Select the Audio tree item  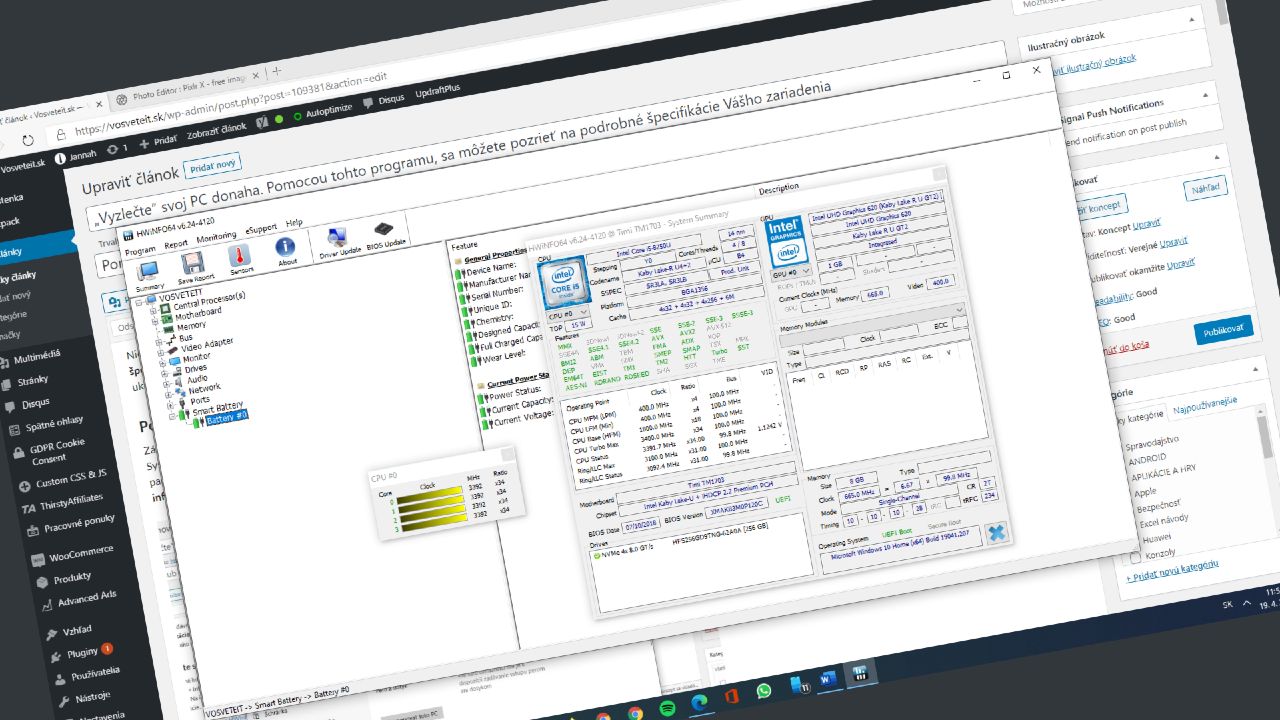pos(198,380)
